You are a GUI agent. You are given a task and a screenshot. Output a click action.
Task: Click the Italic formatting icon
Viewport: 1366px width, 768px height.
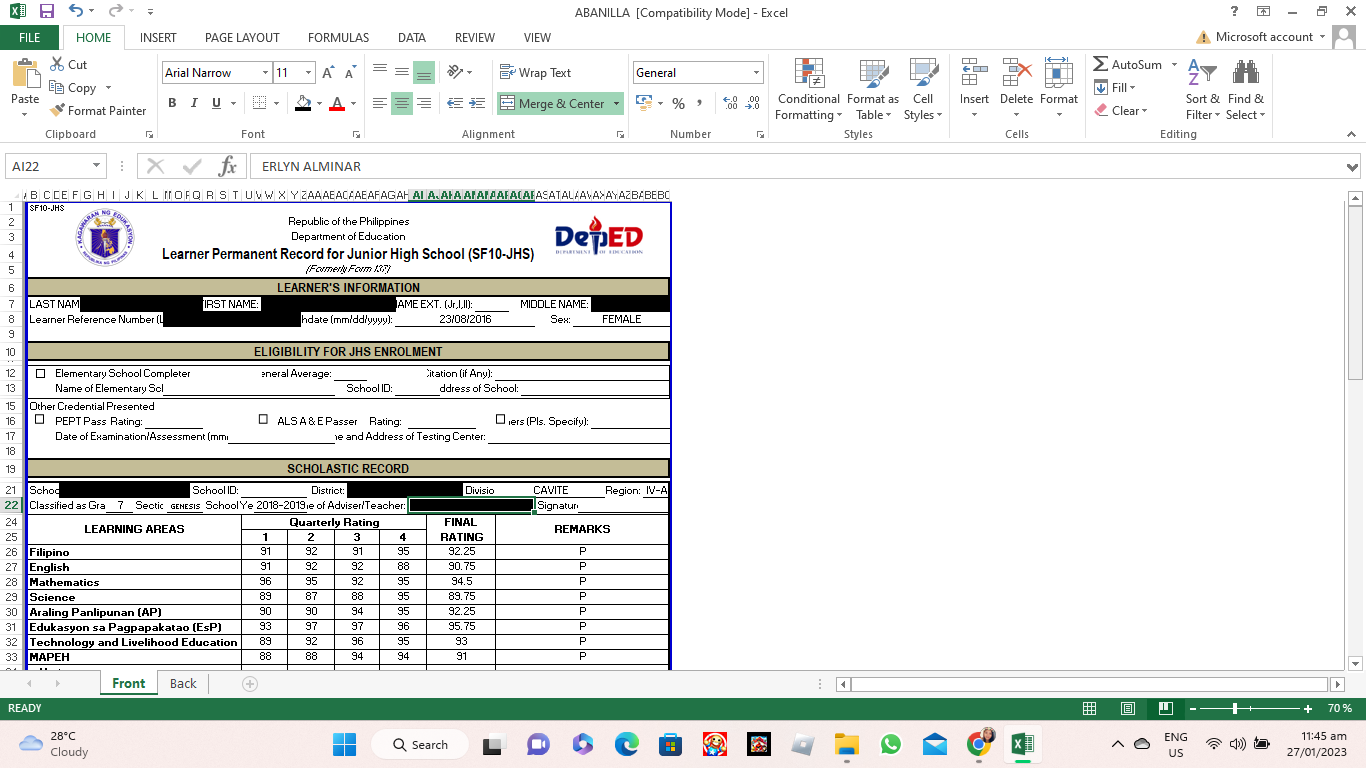pyautogui.click(x=194, y=103)
